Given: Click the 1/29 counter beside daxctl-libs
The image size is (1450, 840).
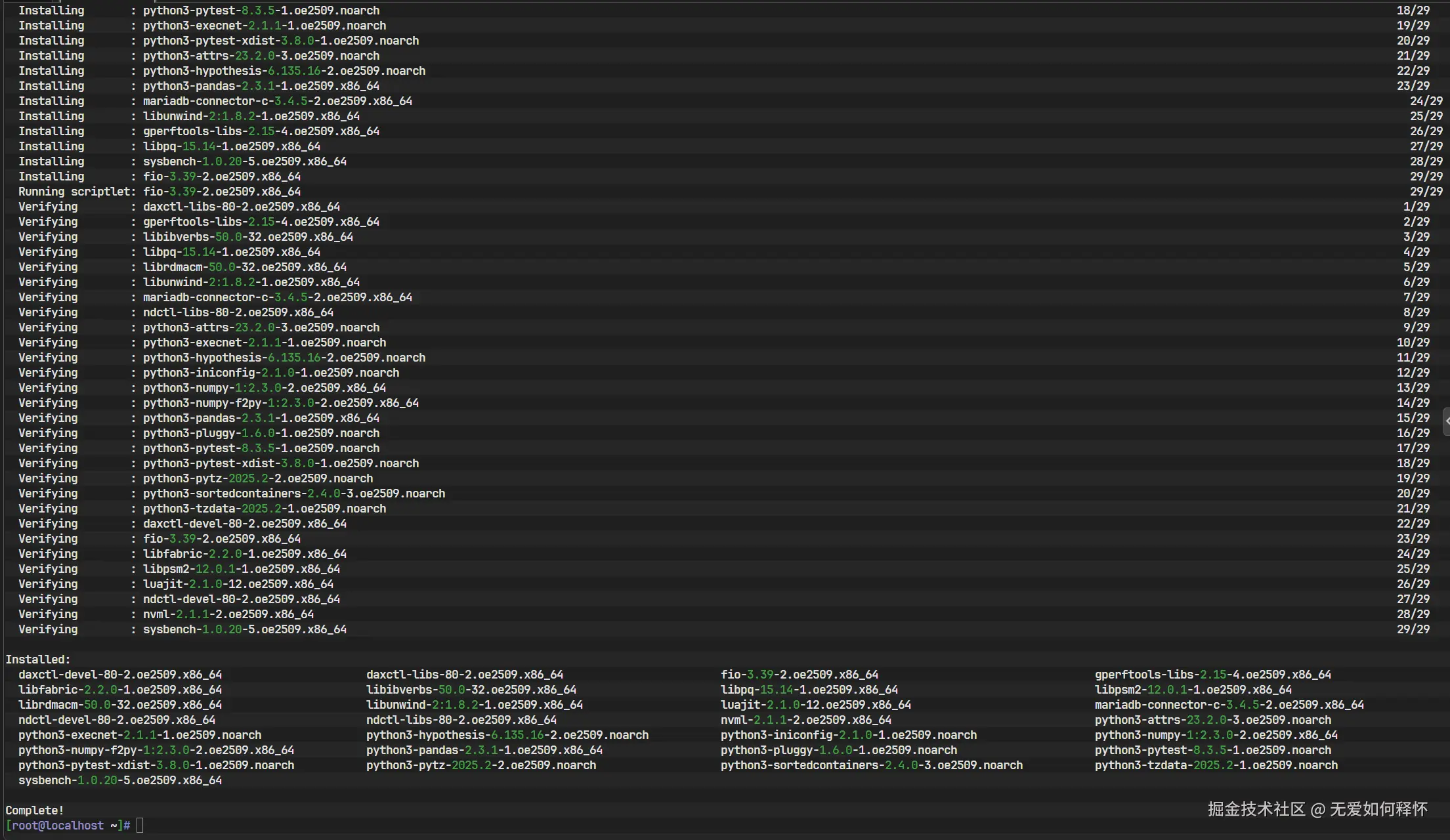Looking at the screenshot, I should 1416,207.
